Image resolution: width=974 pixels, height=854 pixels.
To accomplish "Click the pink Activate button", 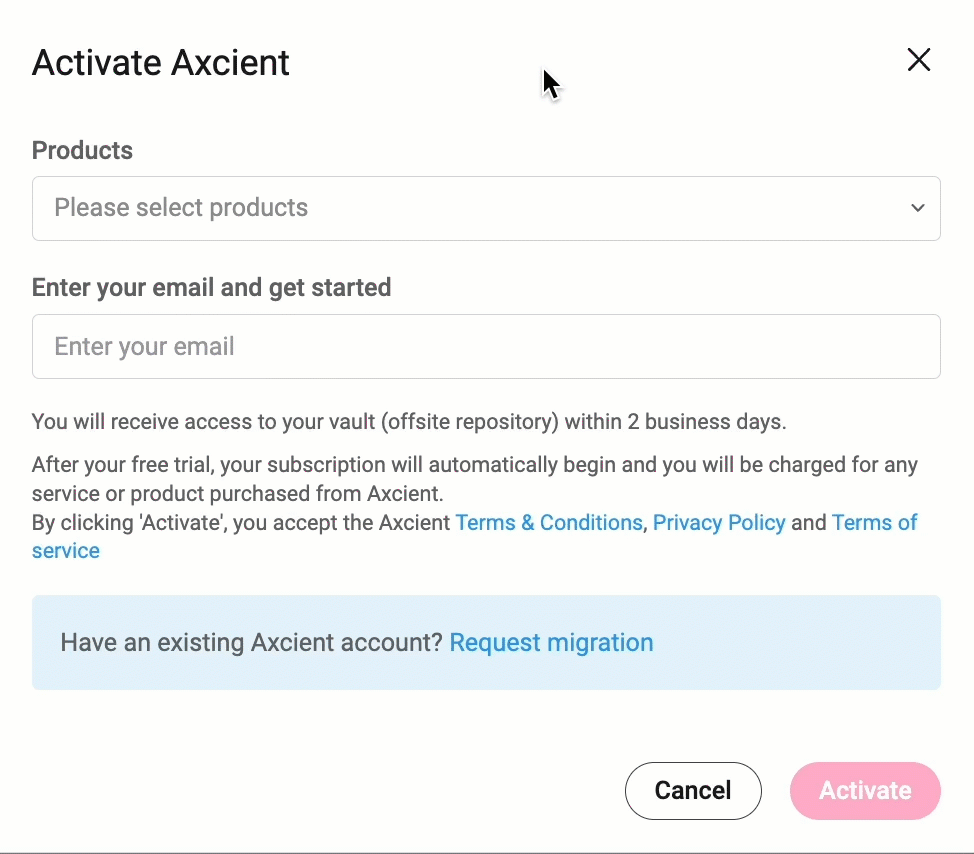I will 865,791.
